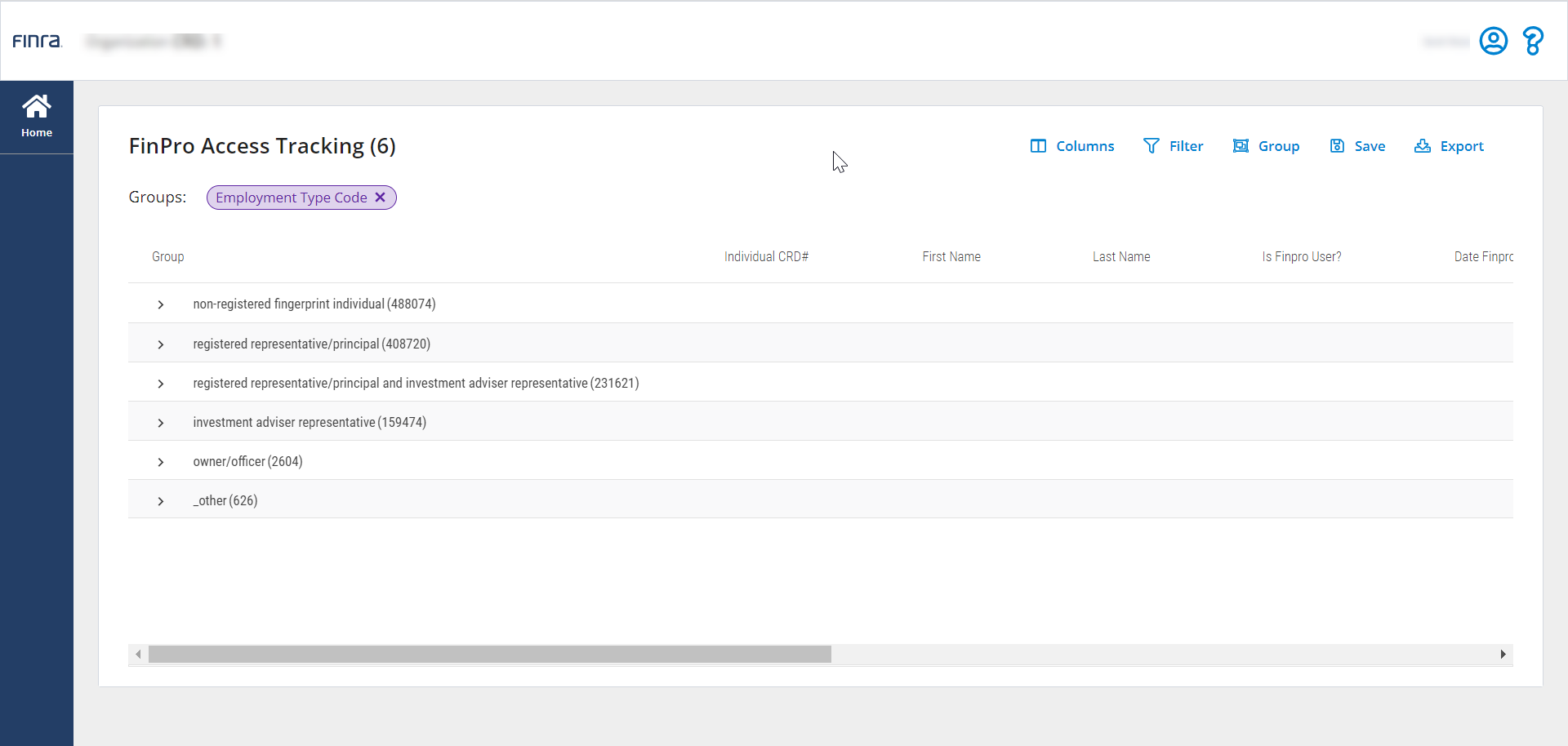The width and height of the screenshot is (1568, 746).
Task: Expand the _other group row
Action: [x=161, y=501]
